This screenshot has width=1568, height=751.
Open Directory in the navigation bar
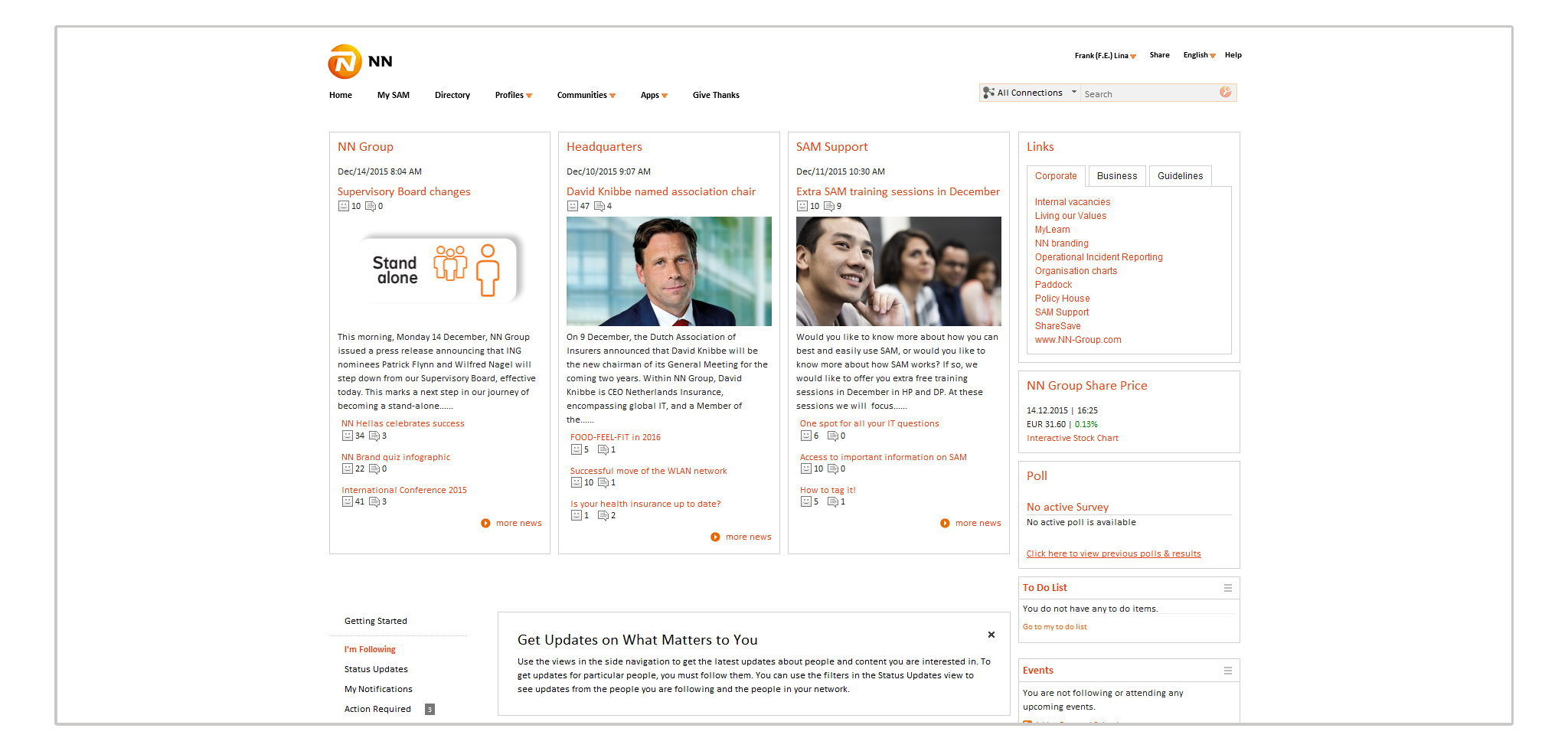[x=452, y=96]
